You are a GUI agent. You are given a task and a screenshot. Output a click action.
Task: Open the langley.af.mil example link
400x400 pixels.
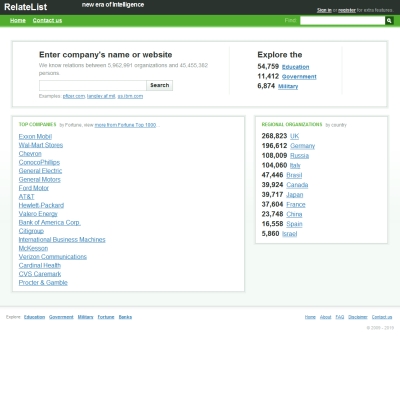(x=101, y=96)
